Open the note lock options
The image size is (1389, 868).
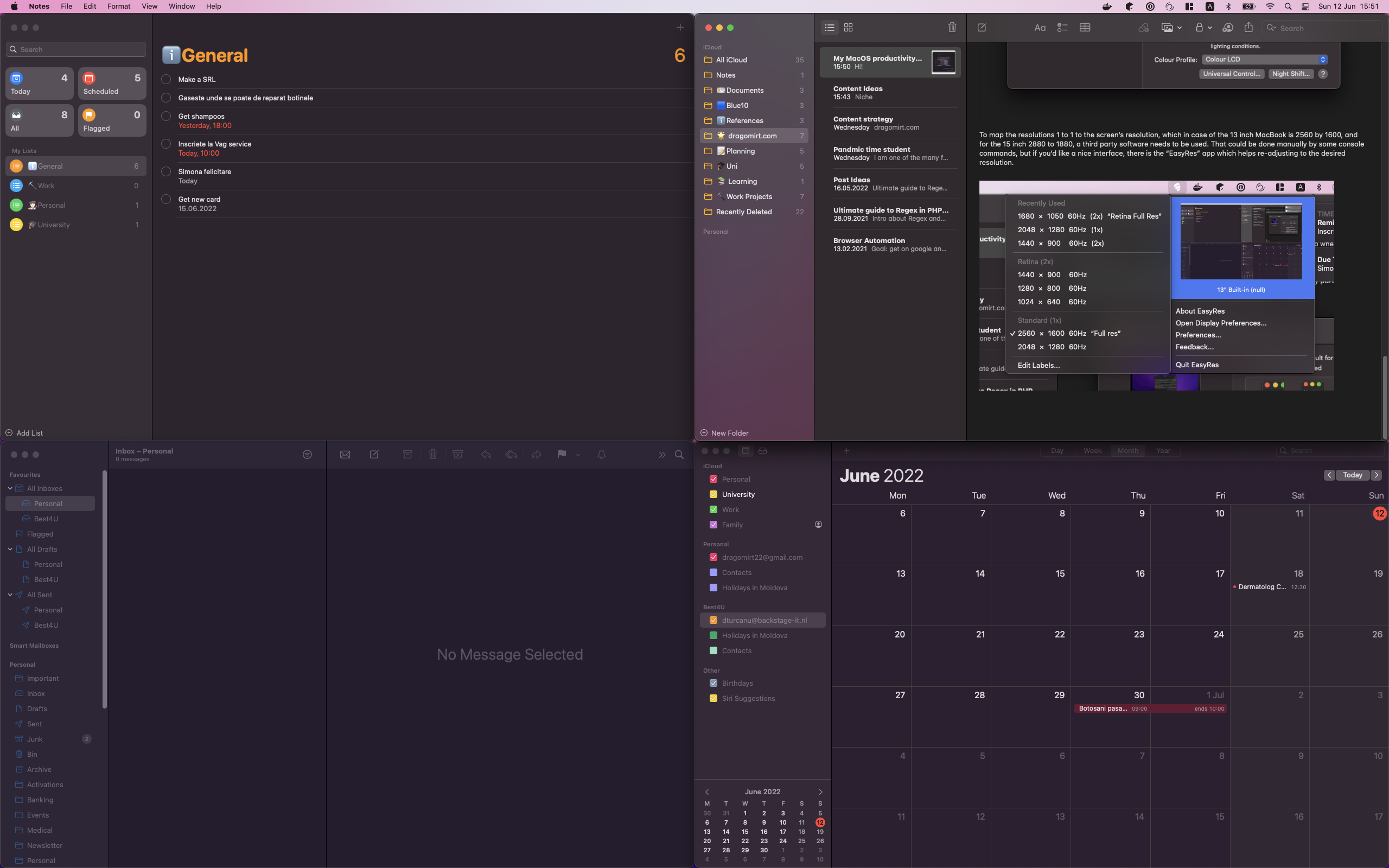[1201, 27]
